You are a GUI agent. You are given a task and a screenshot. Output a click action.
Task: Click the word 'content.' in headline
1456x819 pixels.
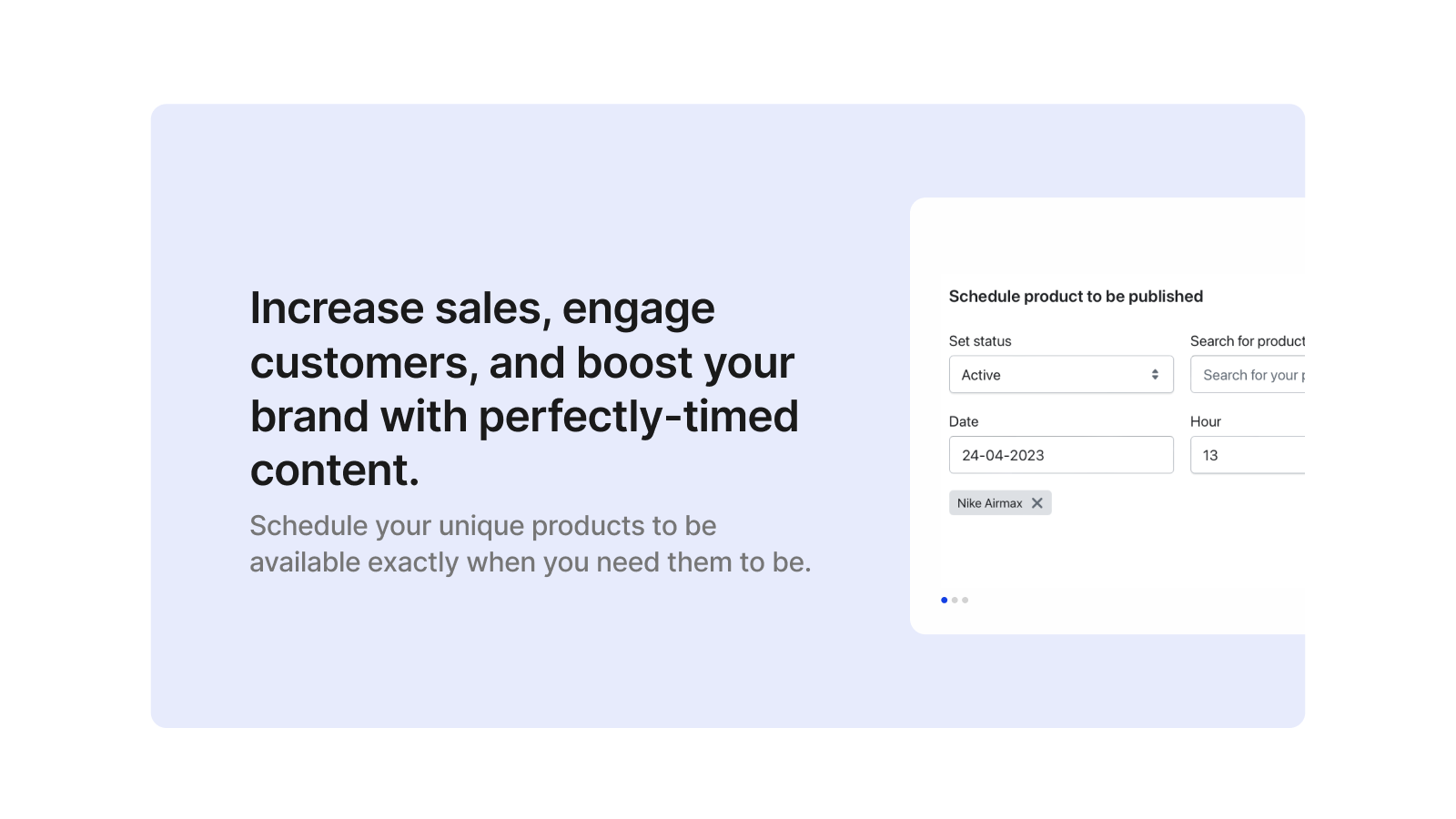coord(335,470)
